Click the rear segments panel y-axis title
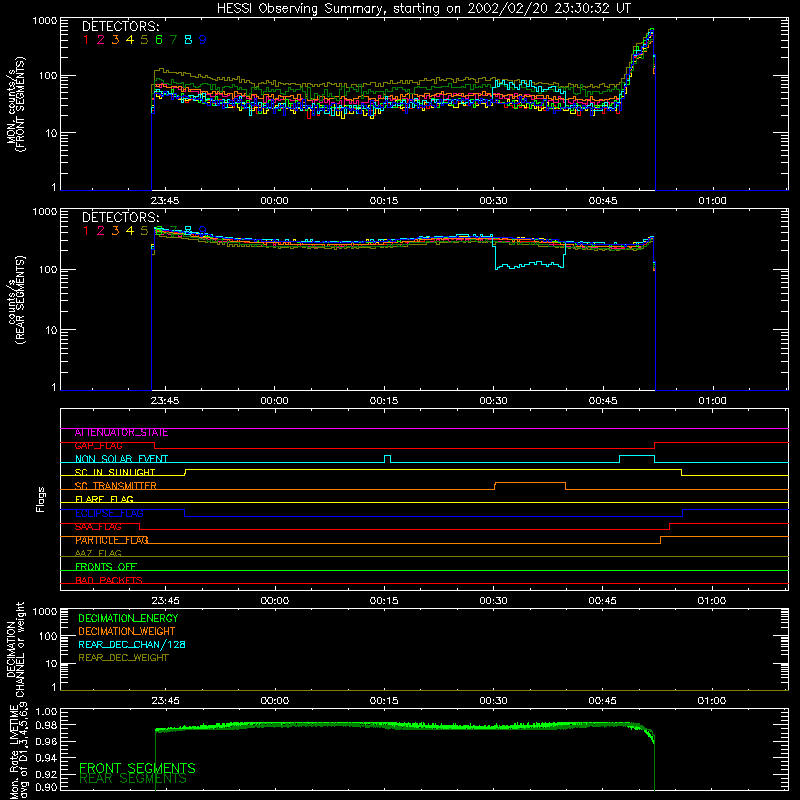800x800 pixels. 15,300
